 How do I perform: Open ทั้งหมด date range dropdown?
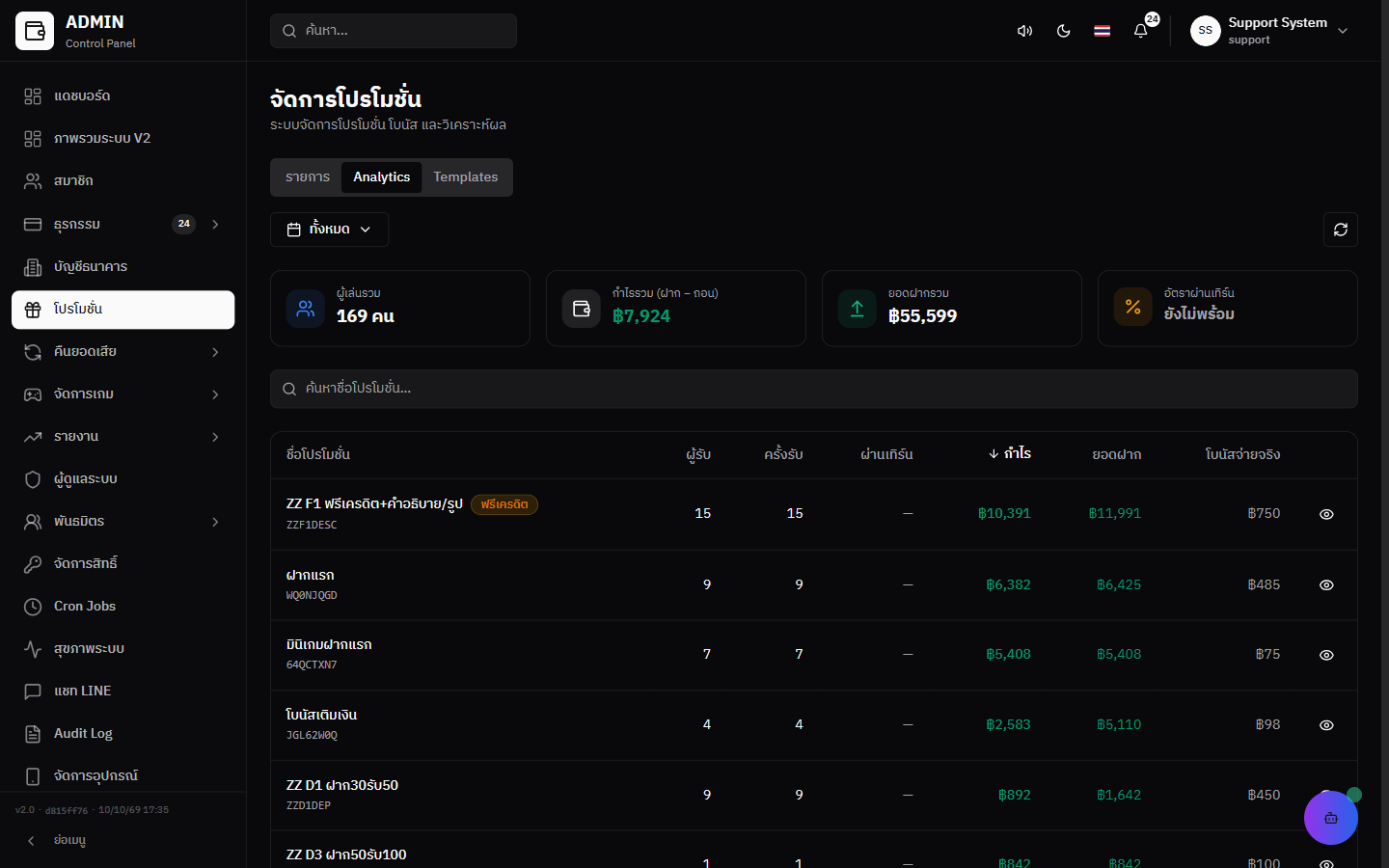click(x=330, y=230)
